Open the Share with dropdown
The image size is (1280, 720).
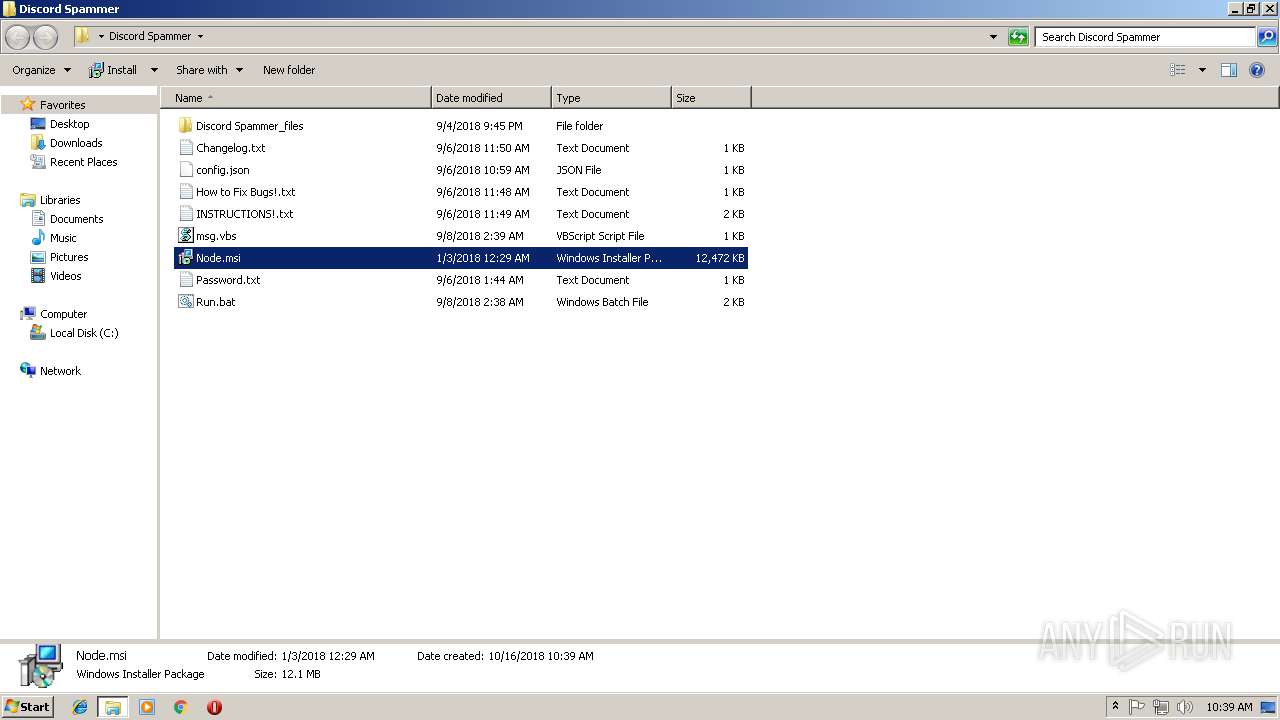(x=209, y=70)
